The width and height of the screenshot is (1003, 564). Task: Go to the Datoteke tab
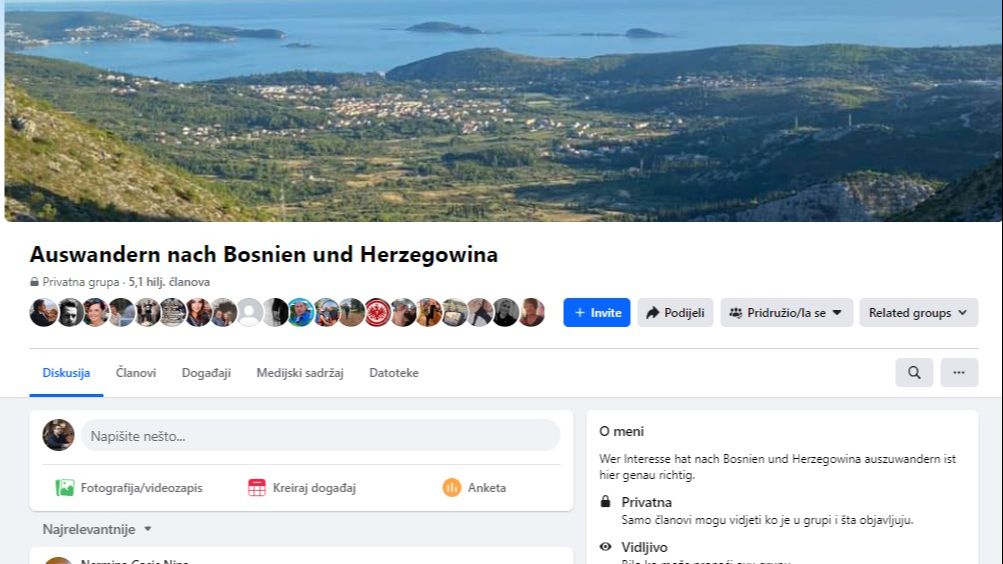pos(394,373)
